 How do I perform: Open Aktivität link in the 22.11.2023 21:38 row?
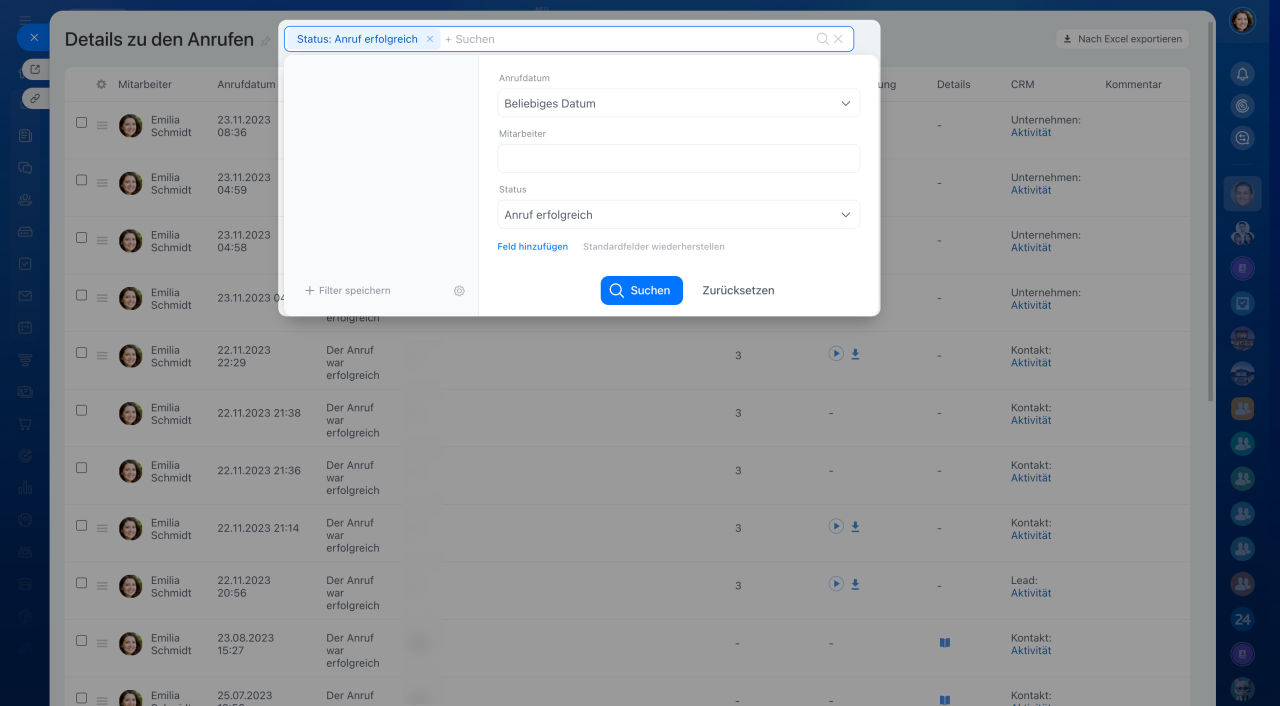pos(1031,420)
